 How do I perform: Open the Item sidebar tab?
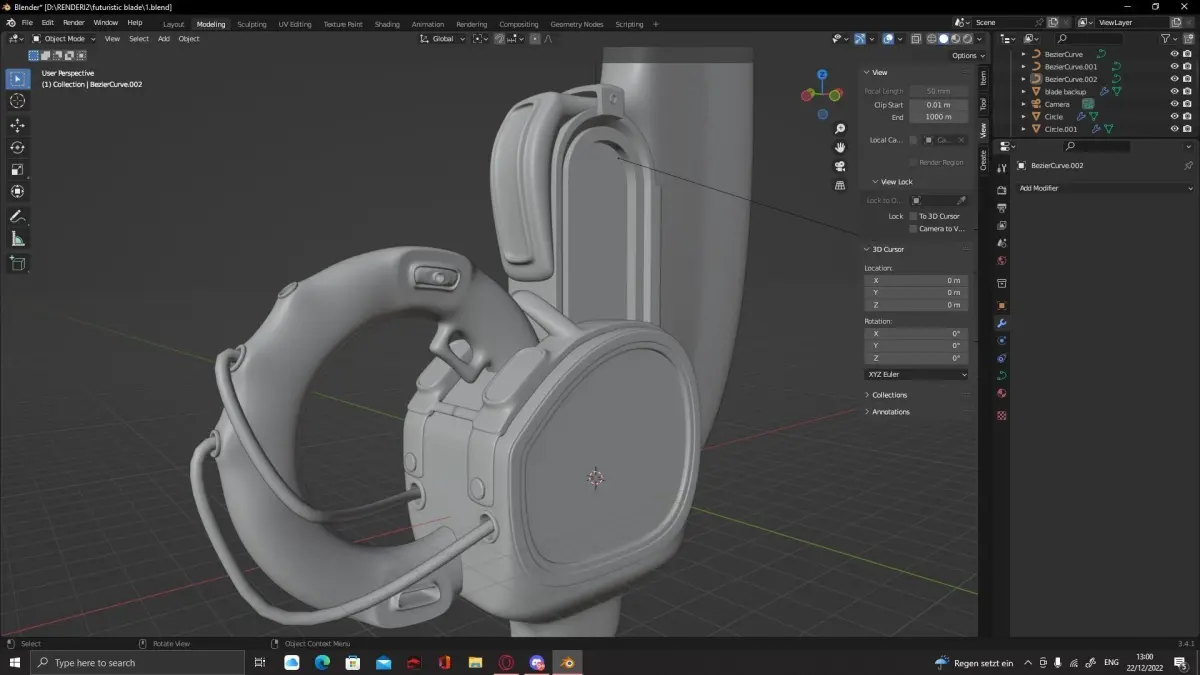(983, 77)
